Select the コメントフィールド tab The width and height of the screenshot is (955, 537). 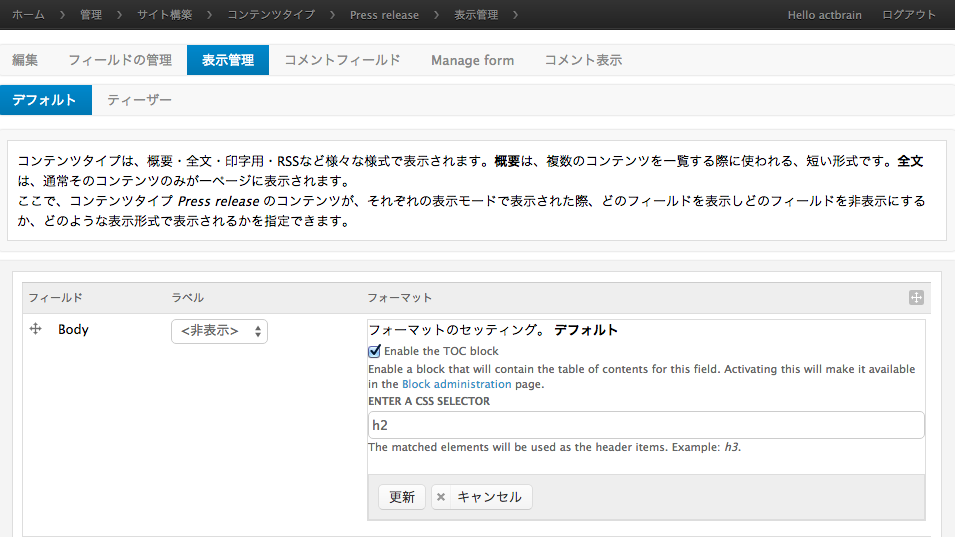342,60
